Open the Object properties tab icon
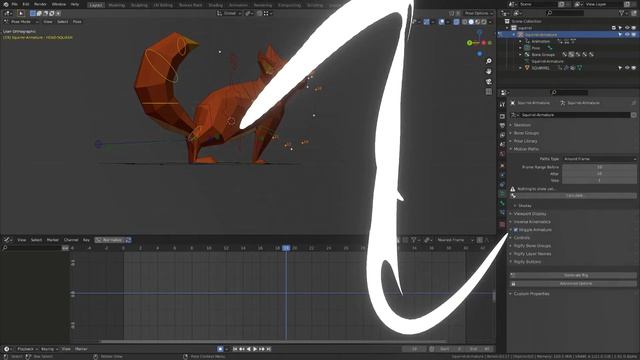The image size is (640, 360). [502, 165]
